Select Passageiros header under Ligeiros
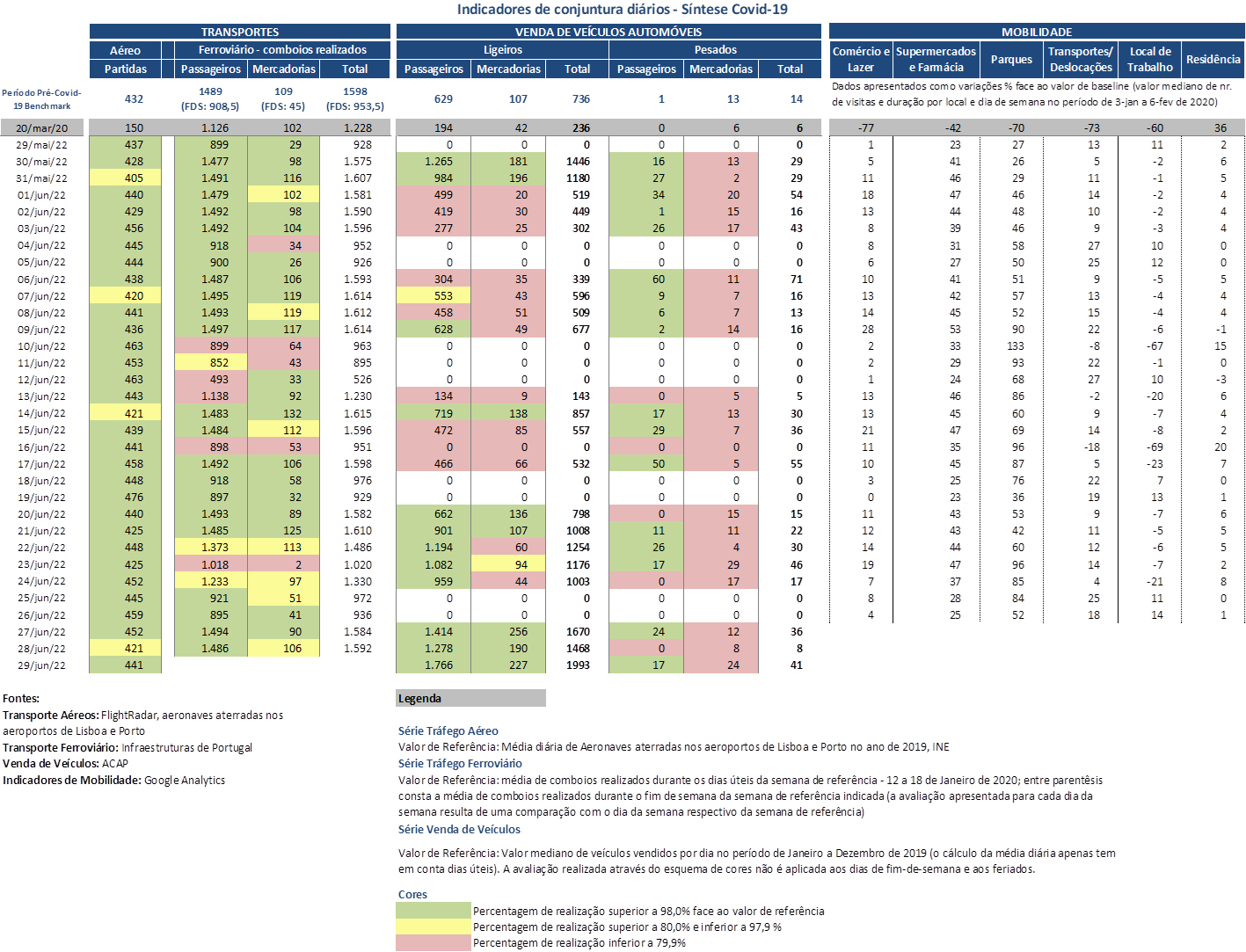Viewport: 1246px width, 952px height. click(434, 69)
